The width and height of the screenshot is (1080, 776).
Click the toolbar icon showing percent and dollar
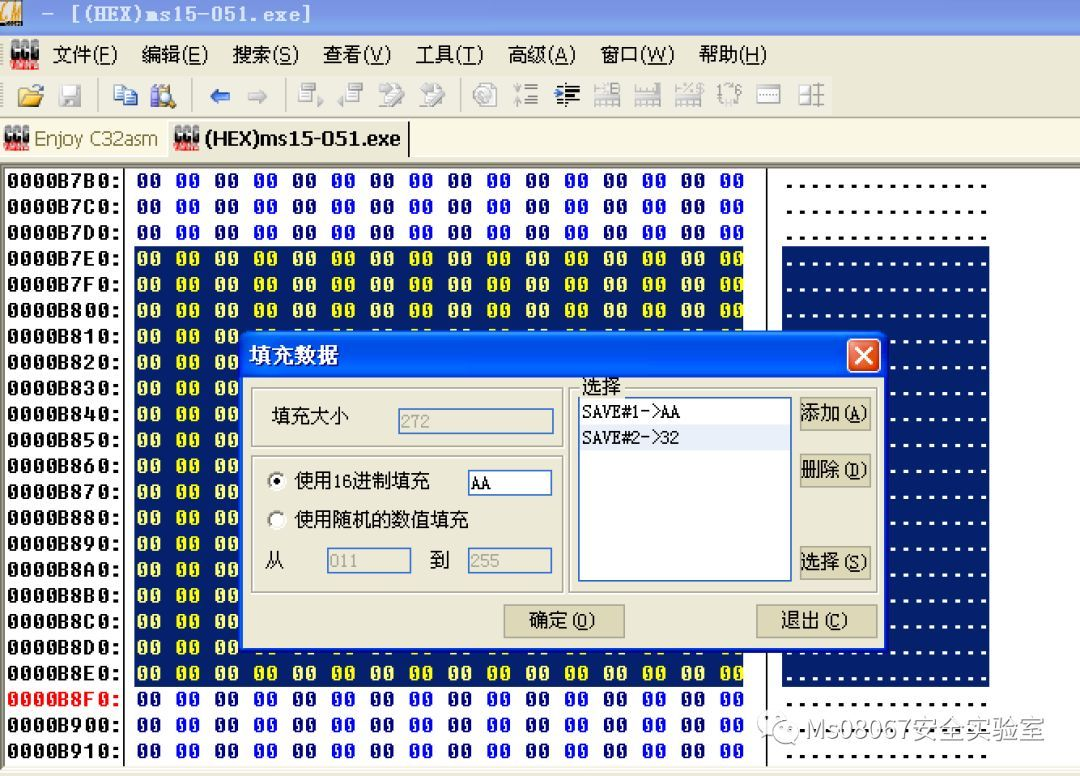(x=688, y=94)
